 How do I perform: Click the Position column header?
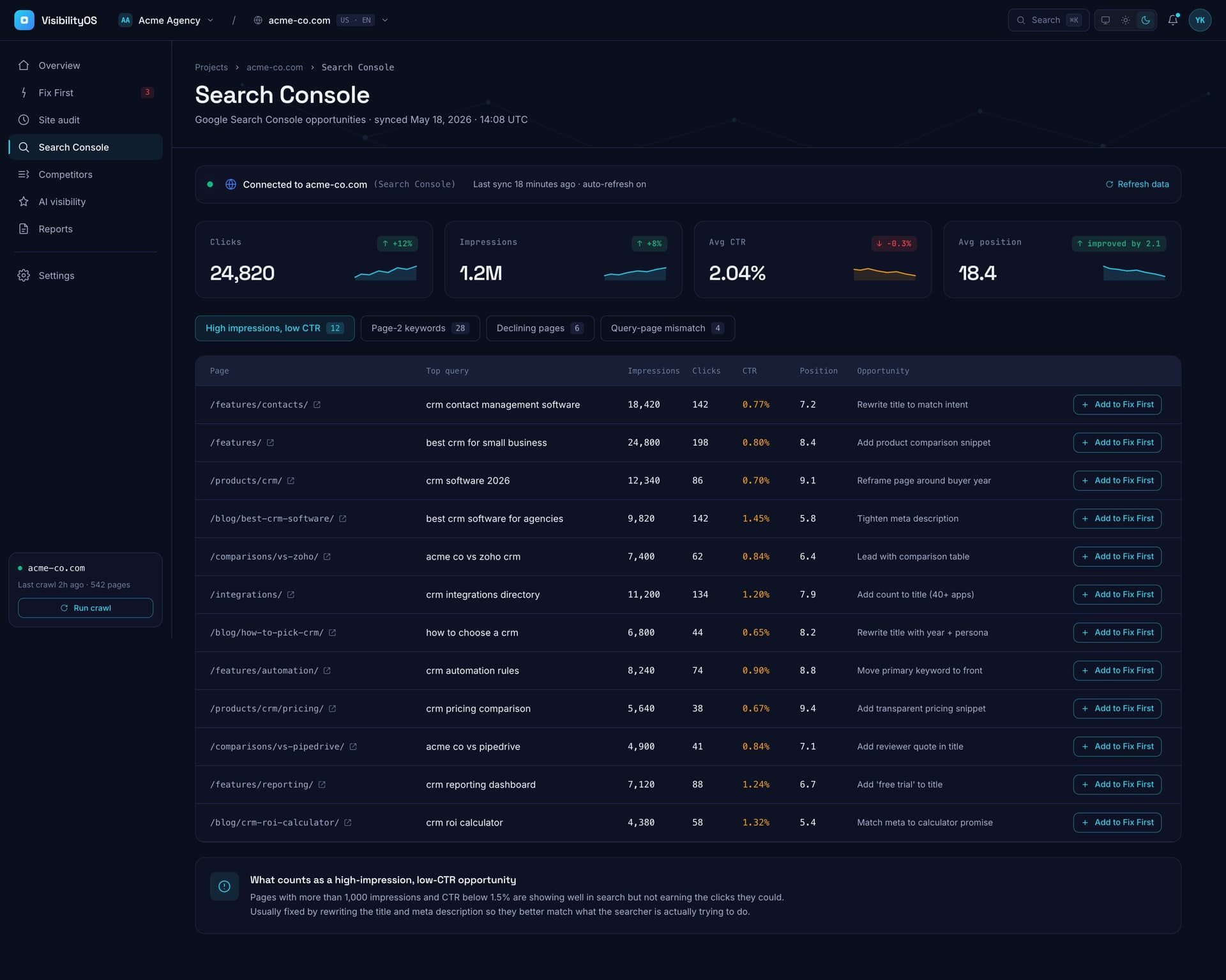(819, 371)
